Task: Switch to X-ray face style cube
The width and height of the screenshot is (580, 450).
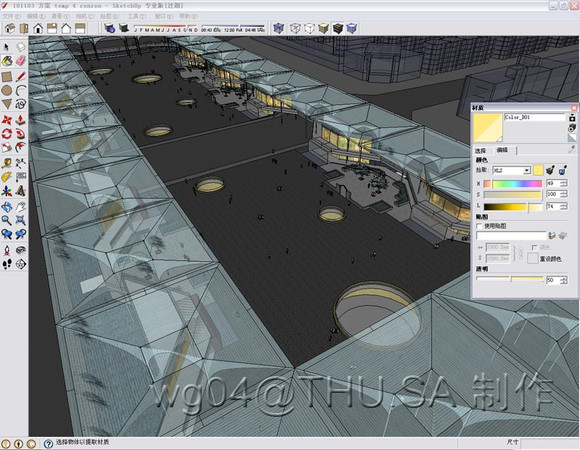Action: (x=278, y=28)
